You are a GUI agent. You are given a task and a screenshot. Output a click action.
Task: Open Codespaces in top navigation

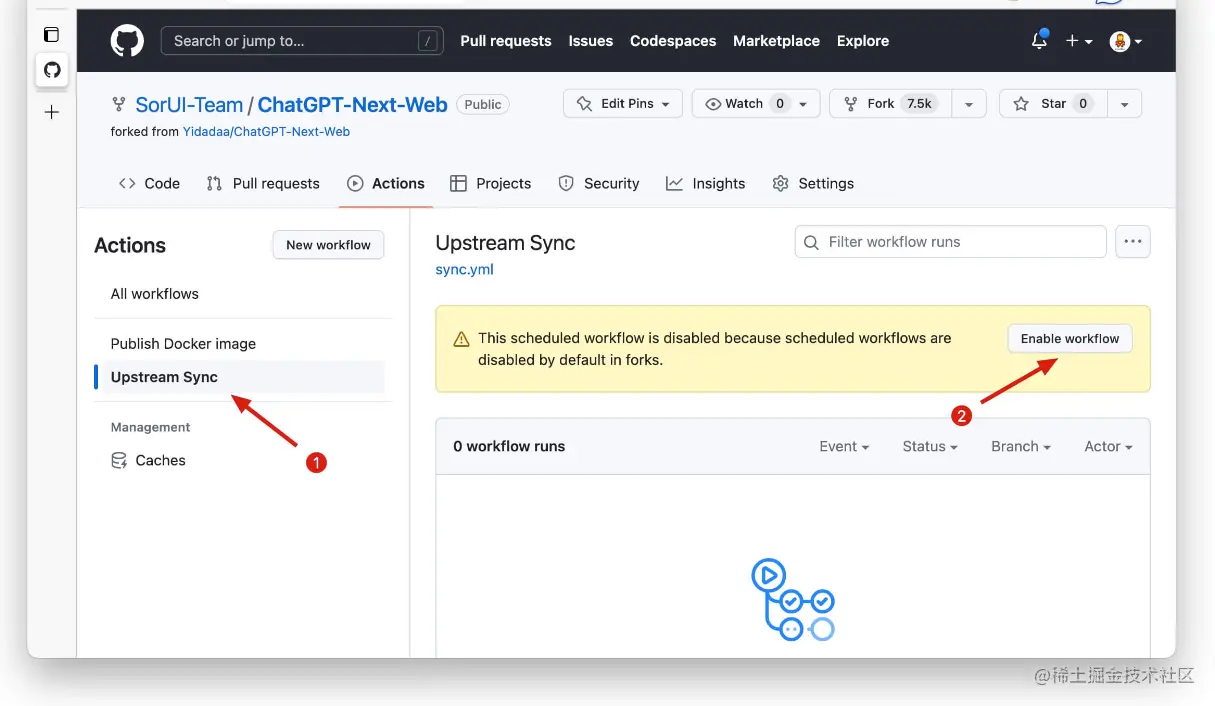point(673,41)
